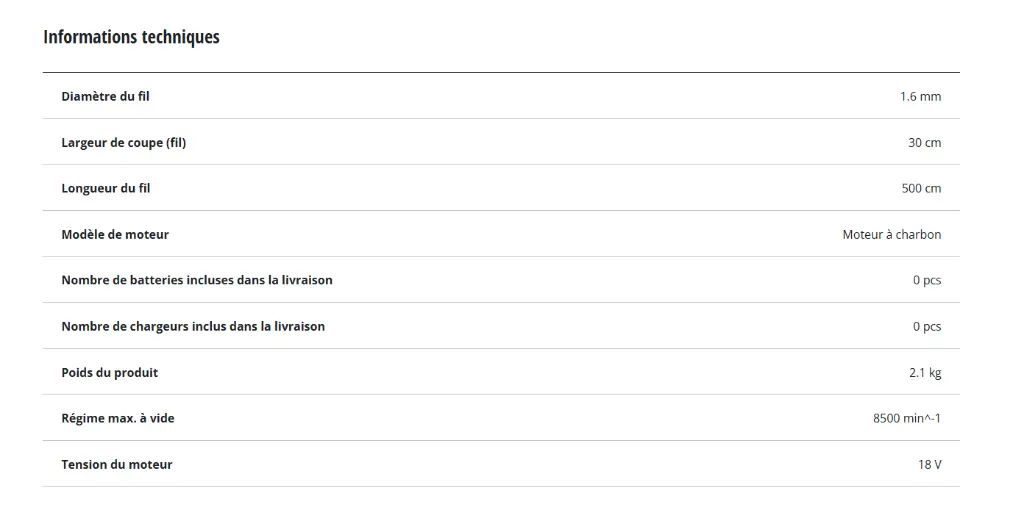
Task: Select the Largeur de coupe (fil) label
Action: coord(123,142)
